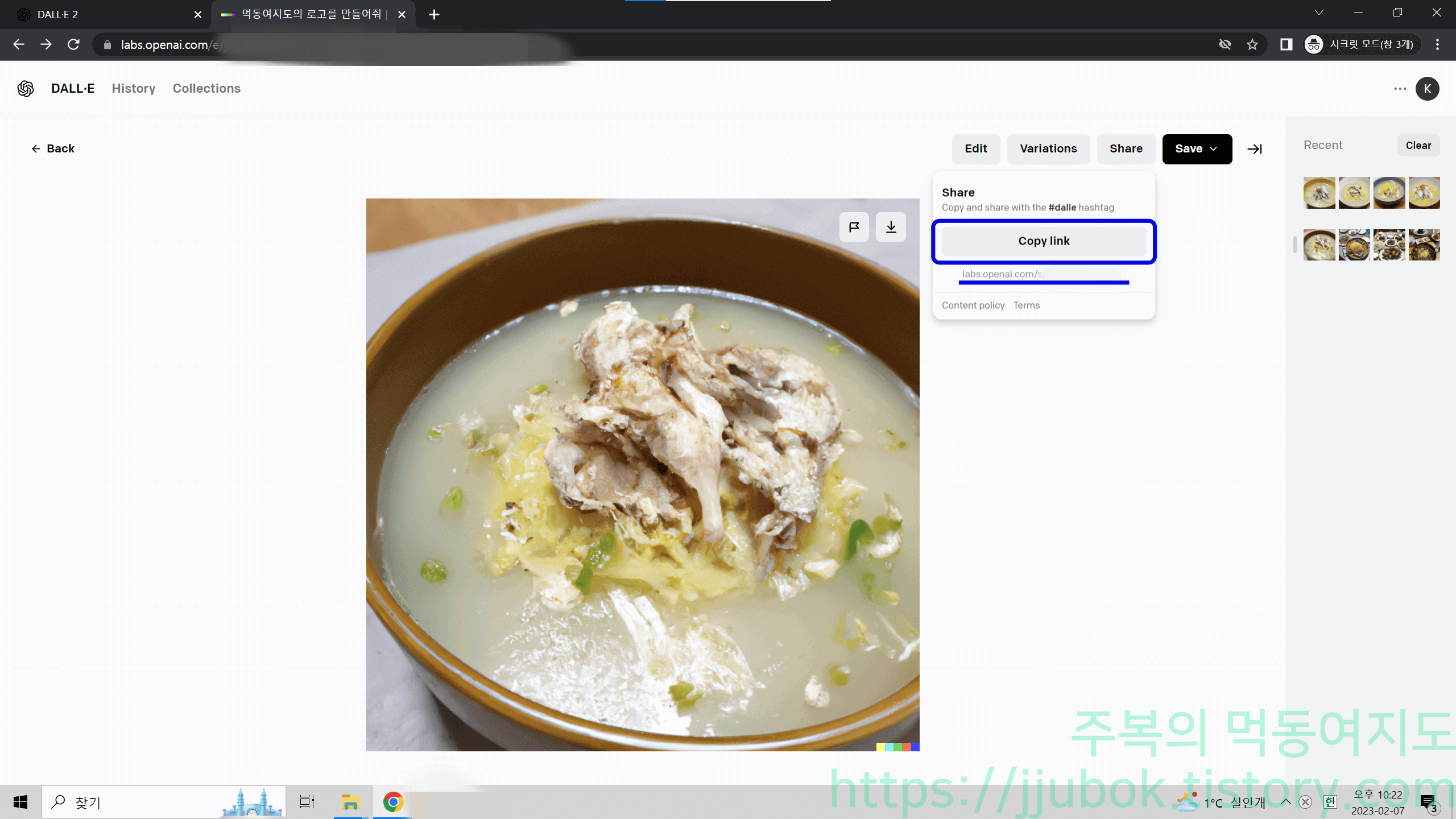This screenshot has height=819, width=1456.
Task: Click the back arrow next to Back
Action: [35, 148]
